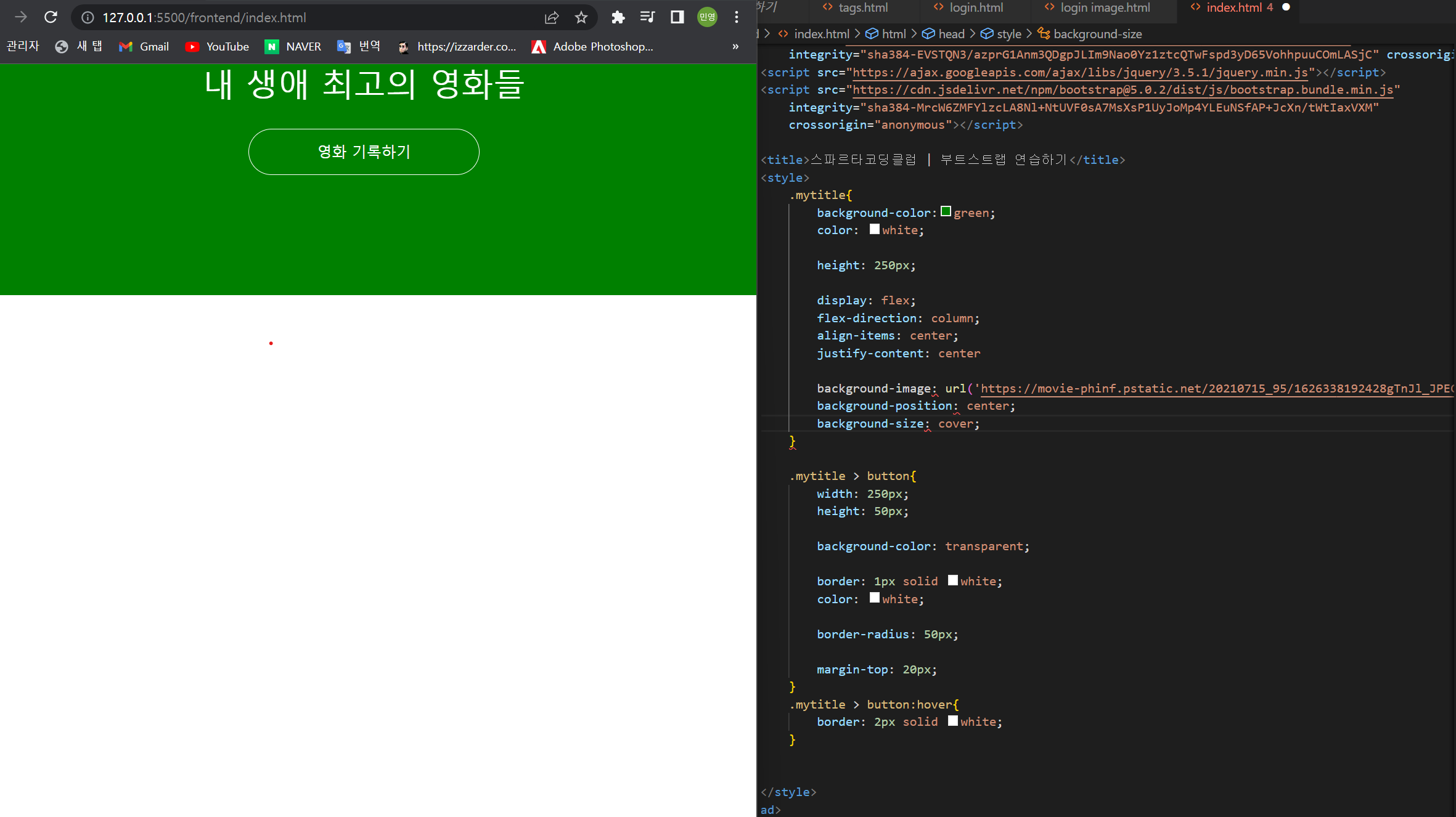
Task: Switch to the login.html editor tab
Action: (x=968, y=7)
